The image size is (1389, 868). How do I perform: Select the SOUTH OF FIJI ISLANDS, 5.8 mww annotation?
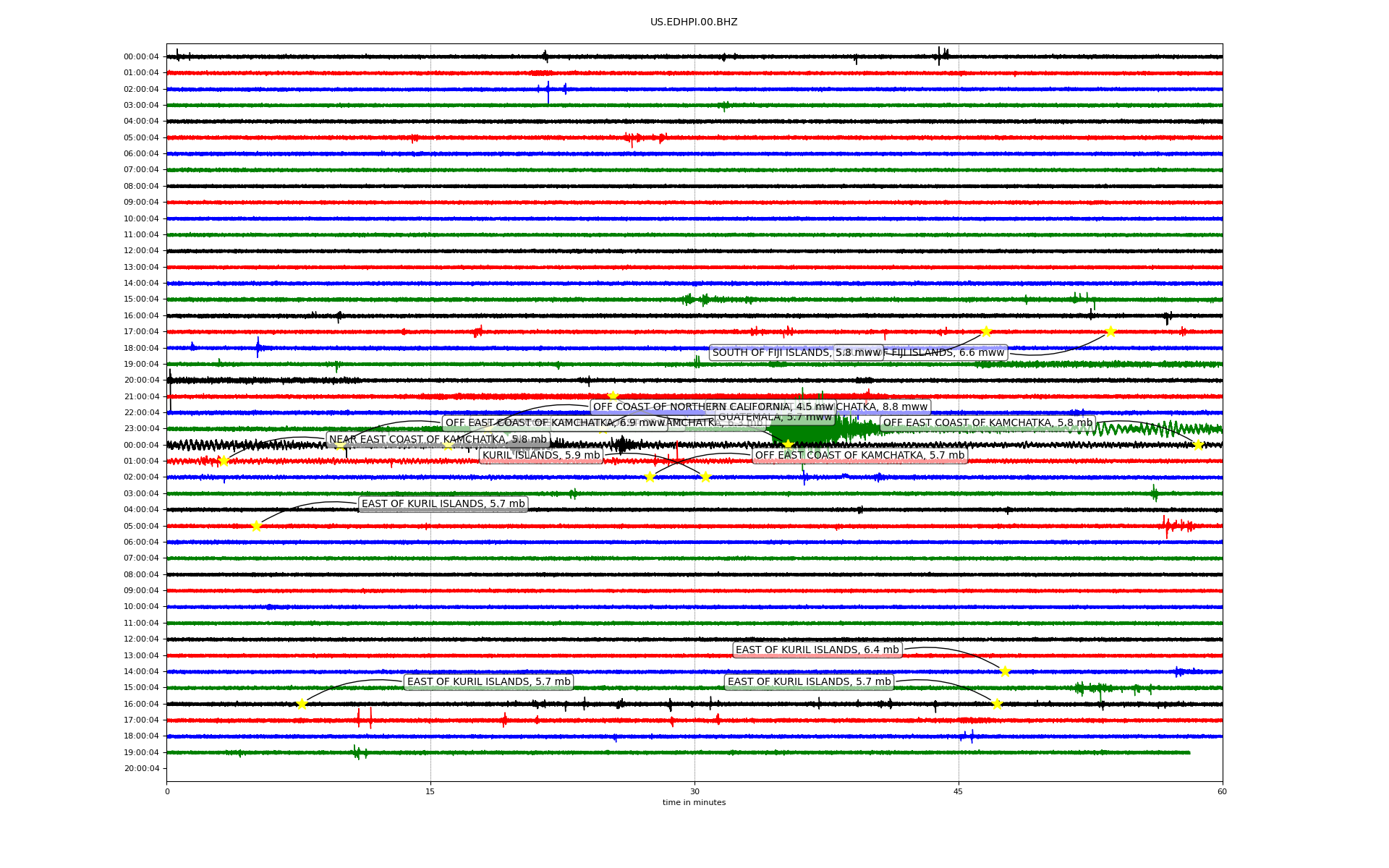coord(796,353)
